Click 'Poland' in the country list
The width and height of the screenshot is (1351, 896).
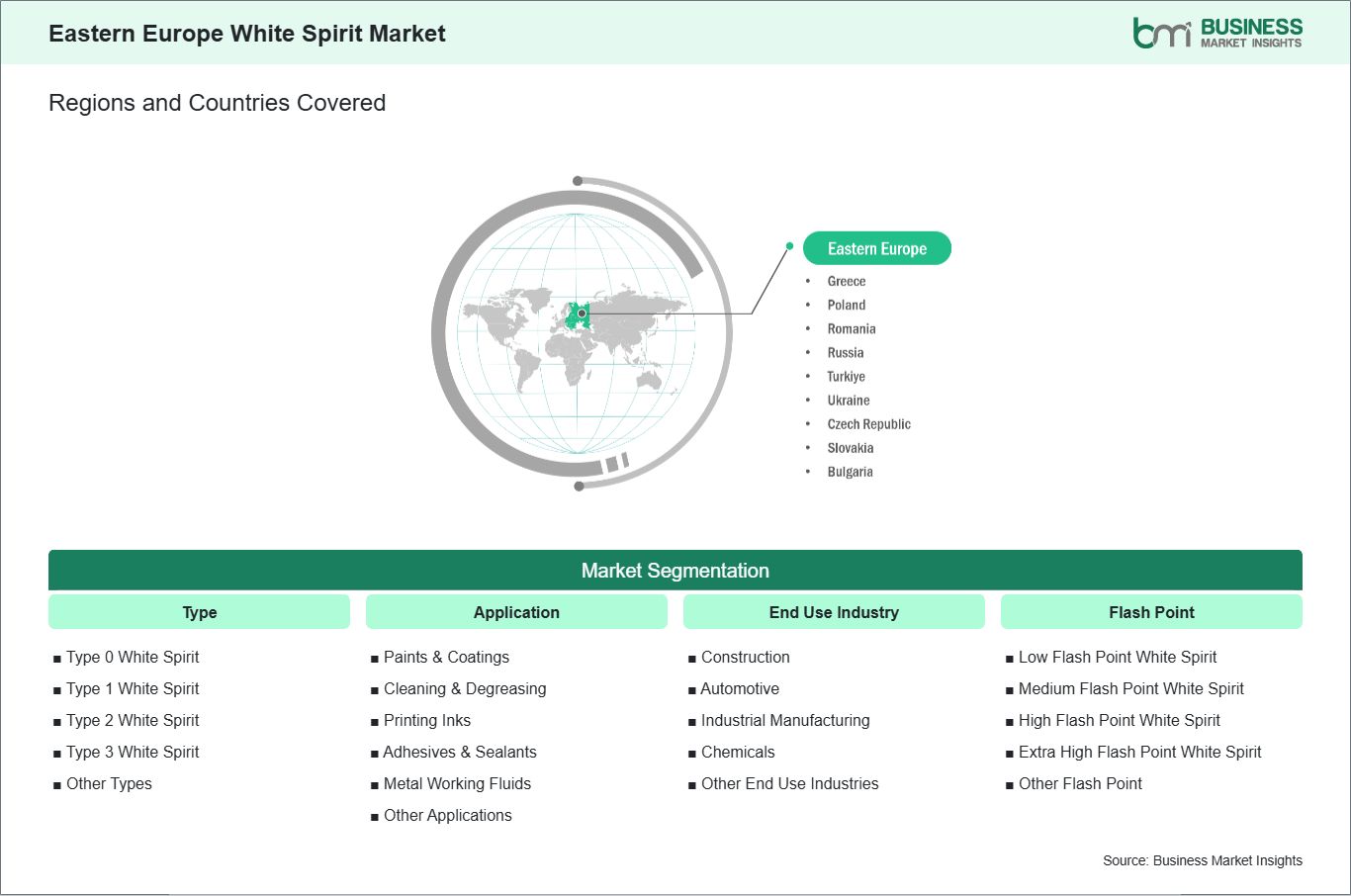tap(847, 306)
